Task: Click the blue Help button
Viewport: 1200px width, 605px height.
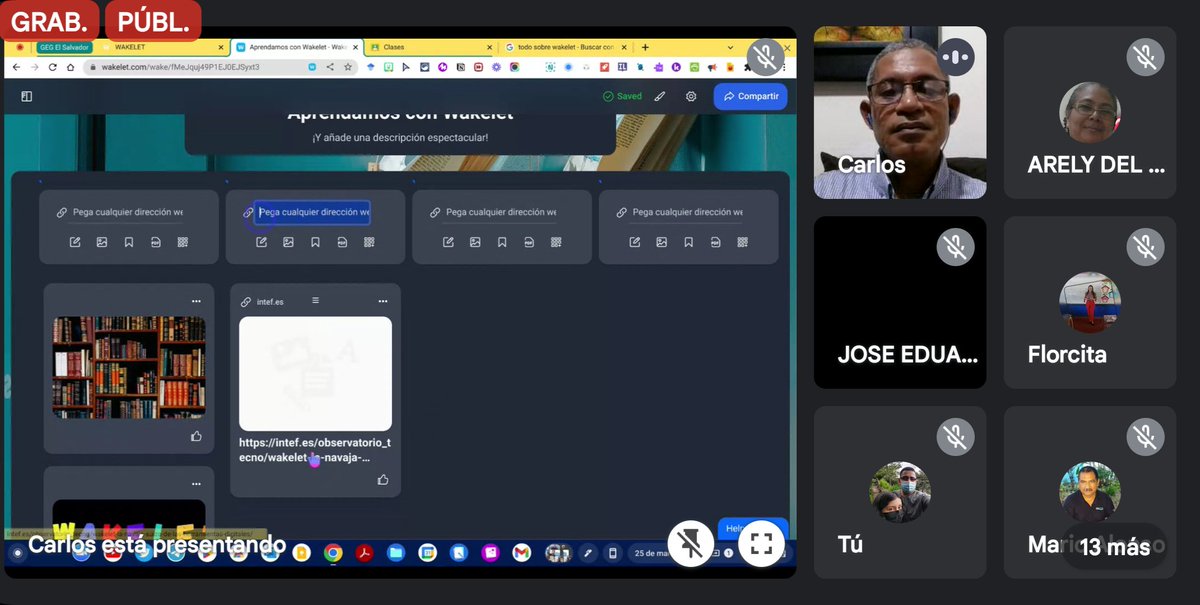Action: click(752, 528)
